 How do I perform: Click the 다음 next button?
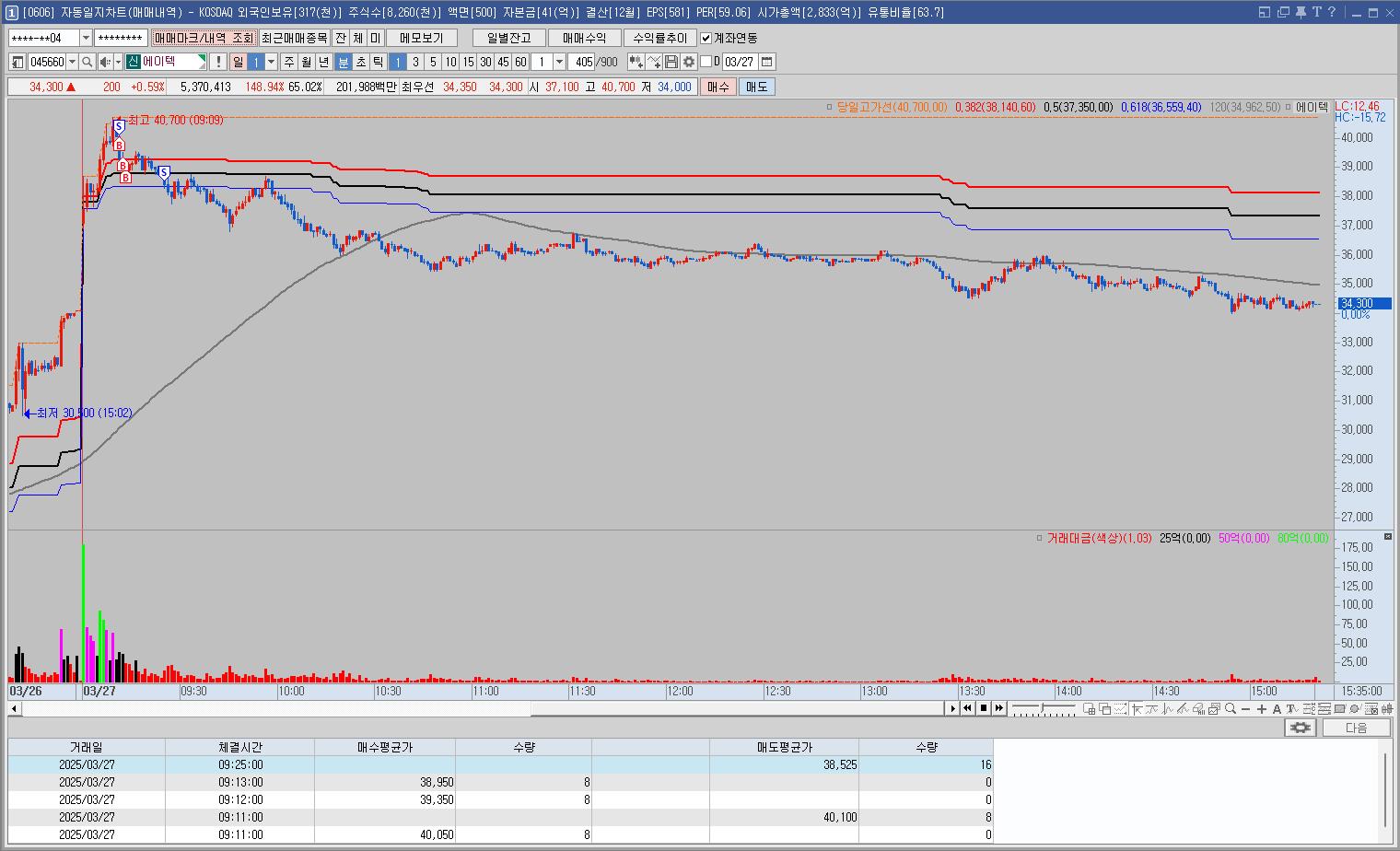point(1357,728)
